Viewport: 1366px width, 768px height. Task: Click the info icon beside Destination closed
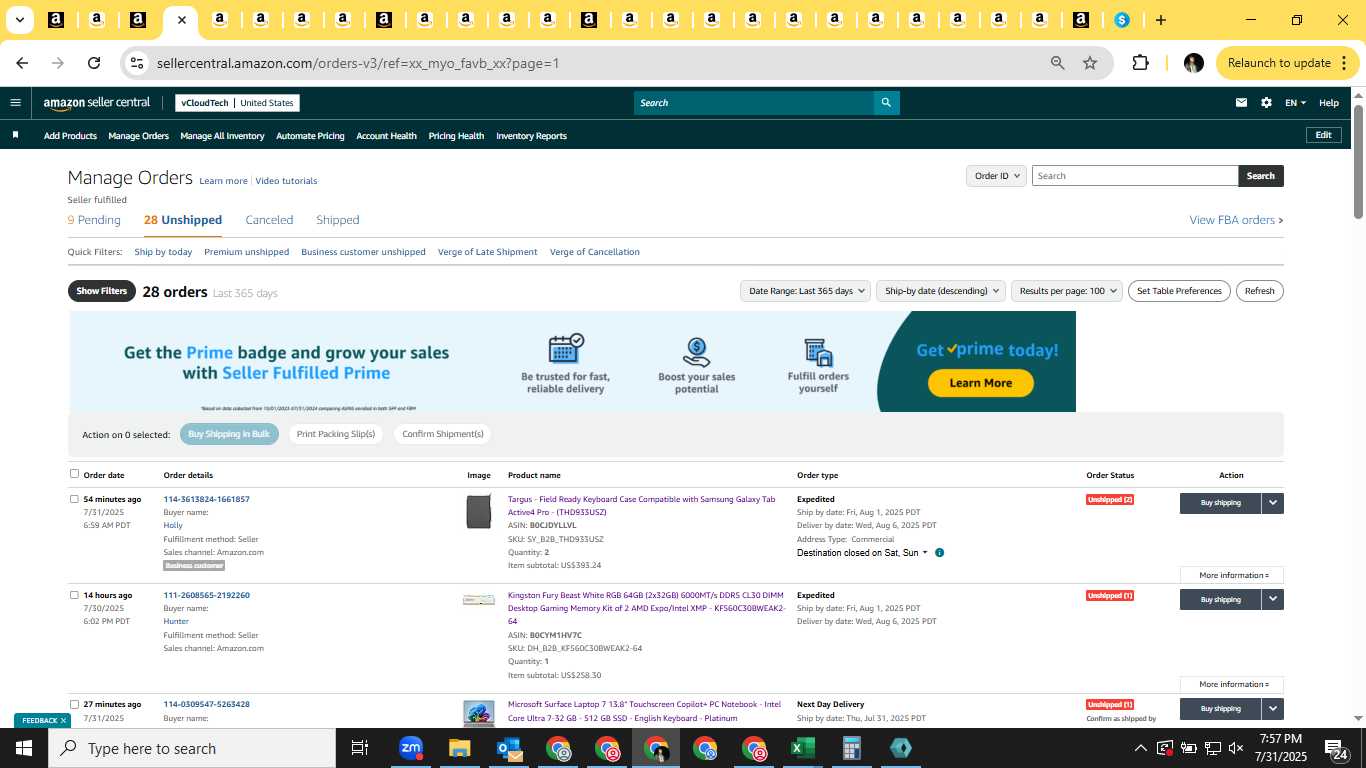pyautogui.click(x=939, y=553)
